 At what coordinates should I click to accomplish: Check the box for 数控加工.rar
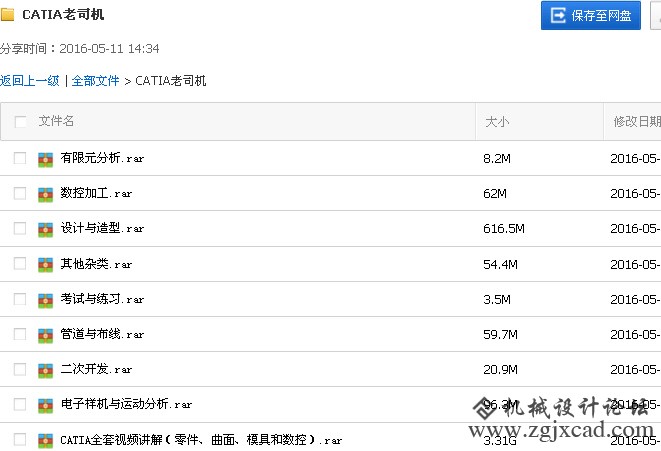point(20,193)
